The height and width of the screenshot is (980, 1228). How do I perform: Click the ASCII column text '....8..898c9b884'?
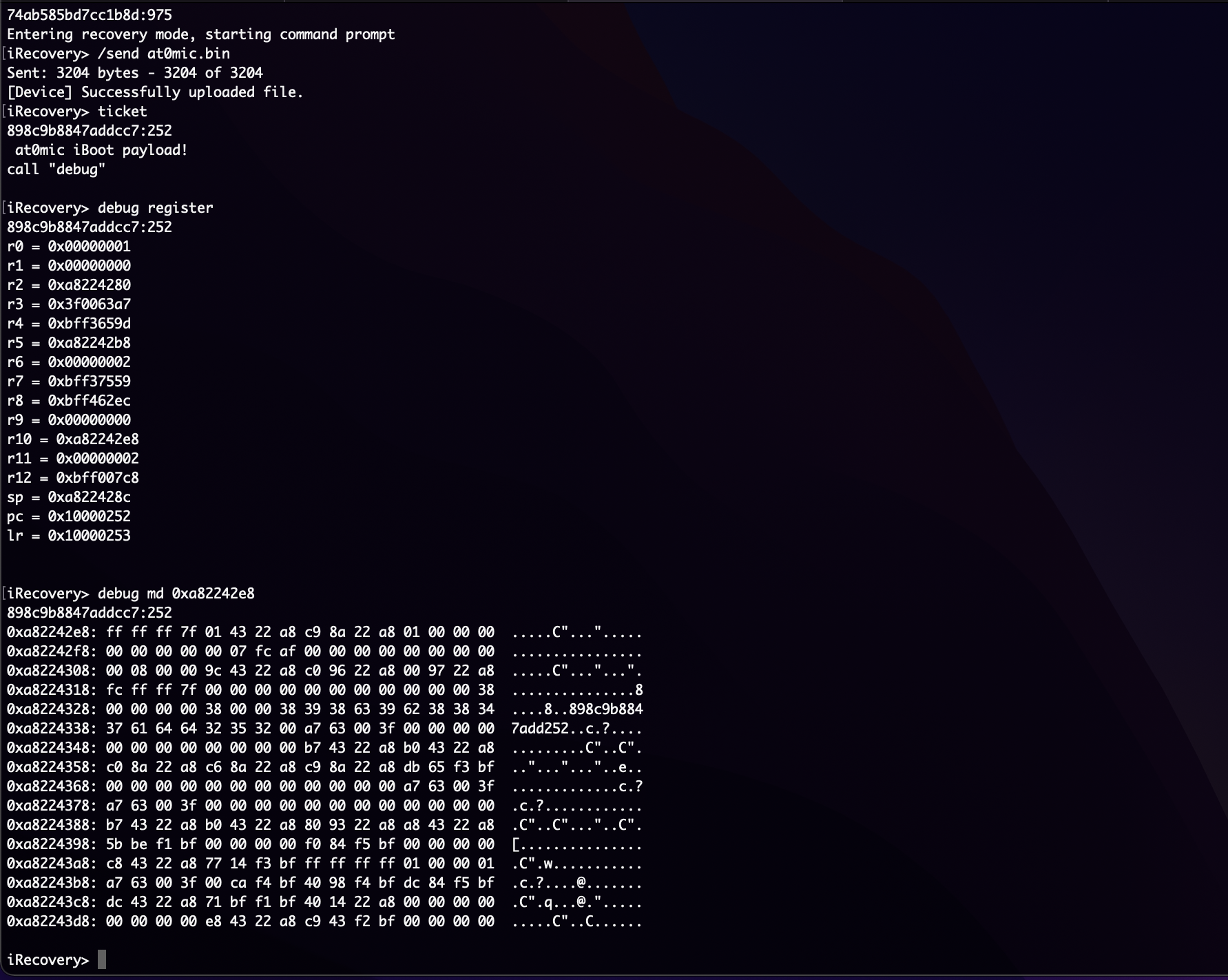tap(577, 709)
